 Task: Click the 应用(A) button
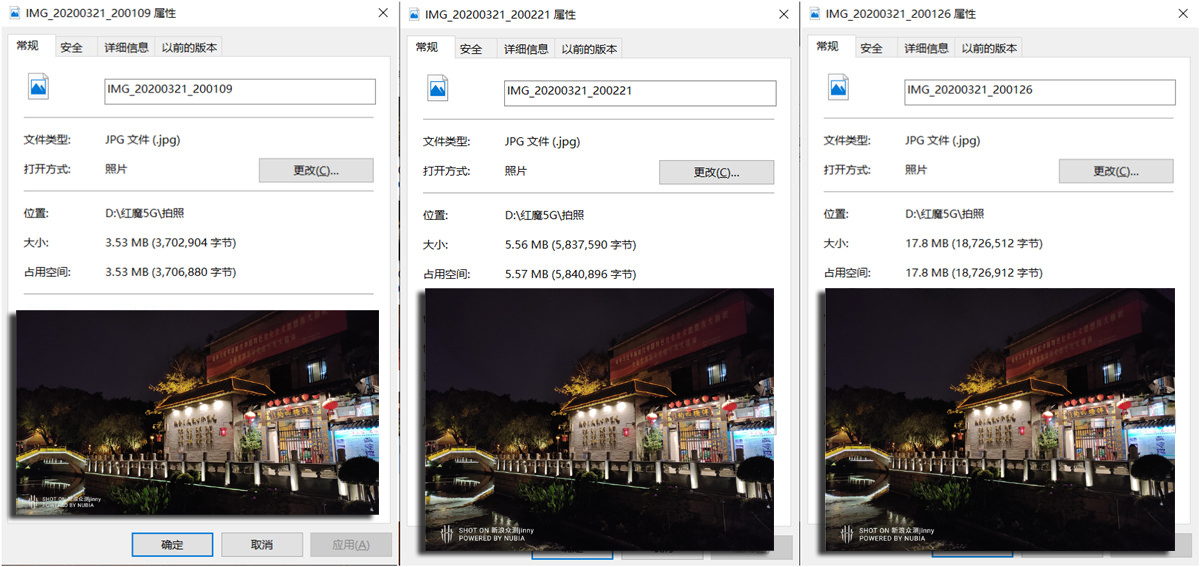pyautogui.click(x=349, y=545)
